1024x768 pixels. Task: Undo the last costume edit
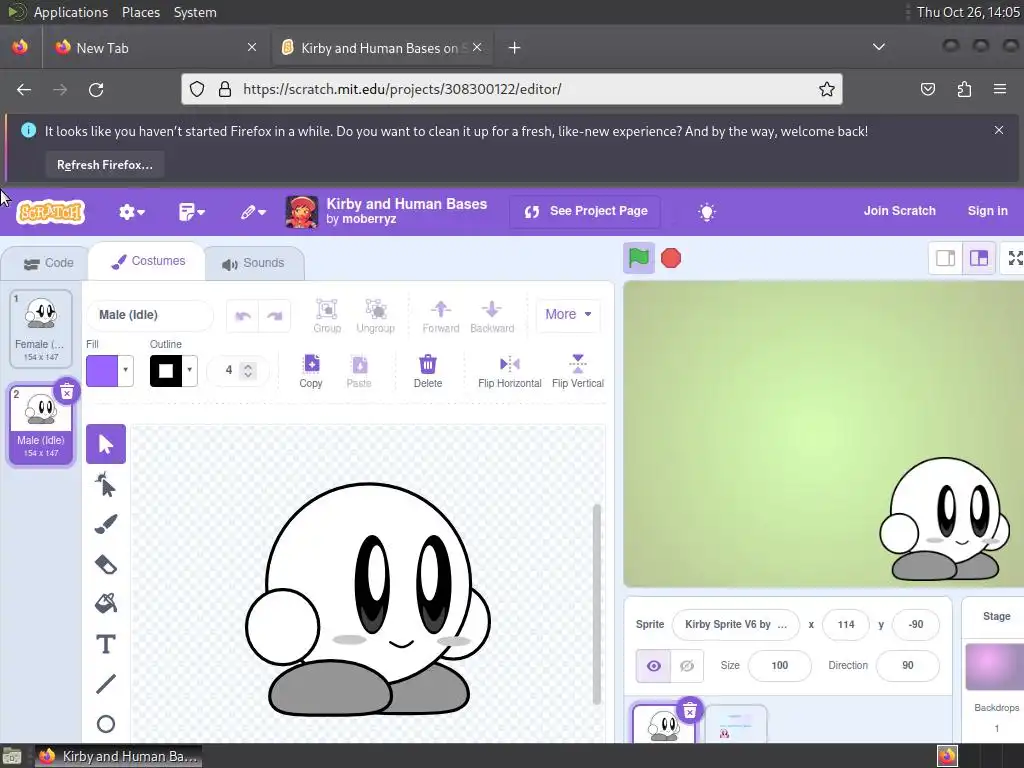[x=243, y=316]
